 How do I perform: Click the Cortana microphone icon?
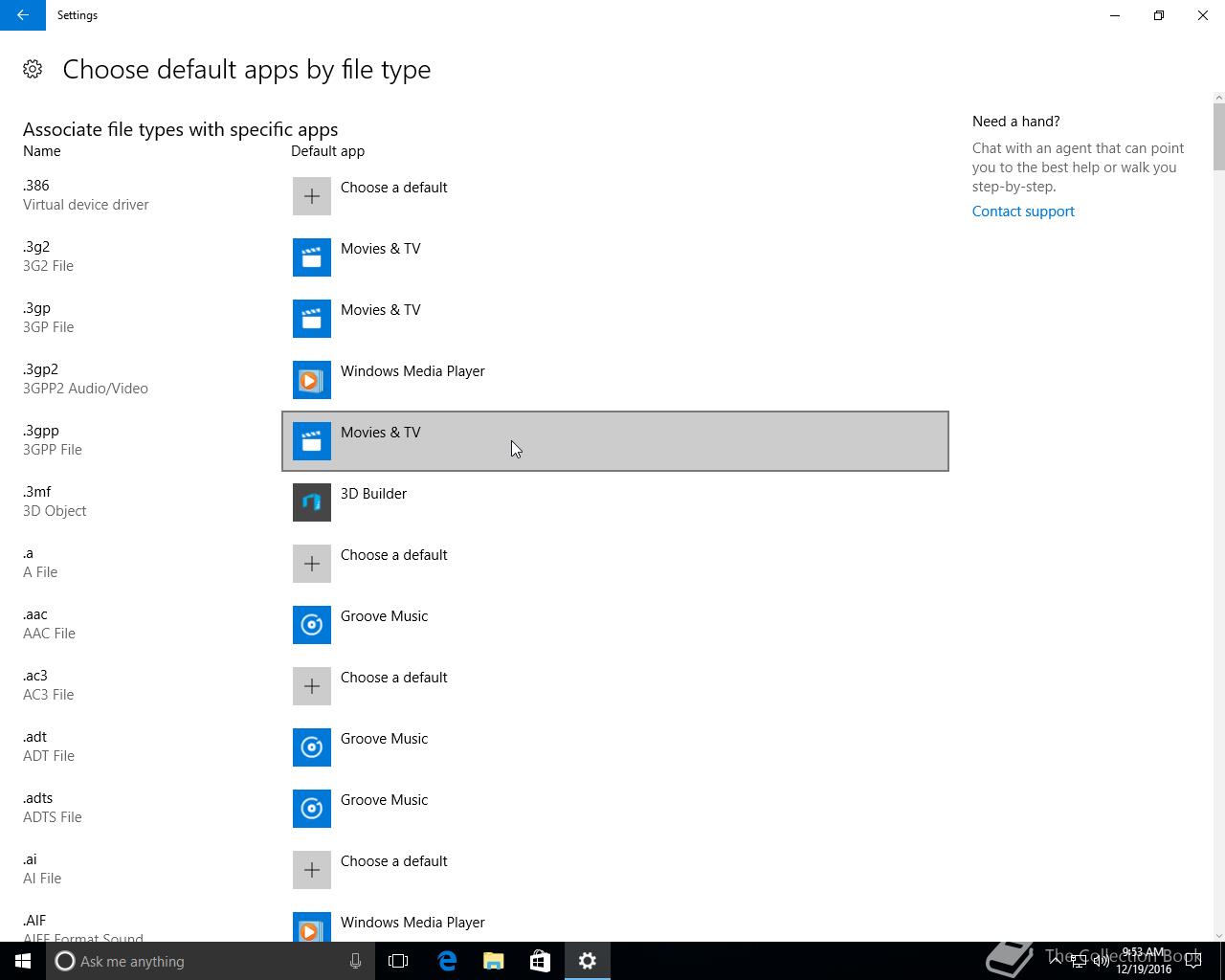point(355,961)
